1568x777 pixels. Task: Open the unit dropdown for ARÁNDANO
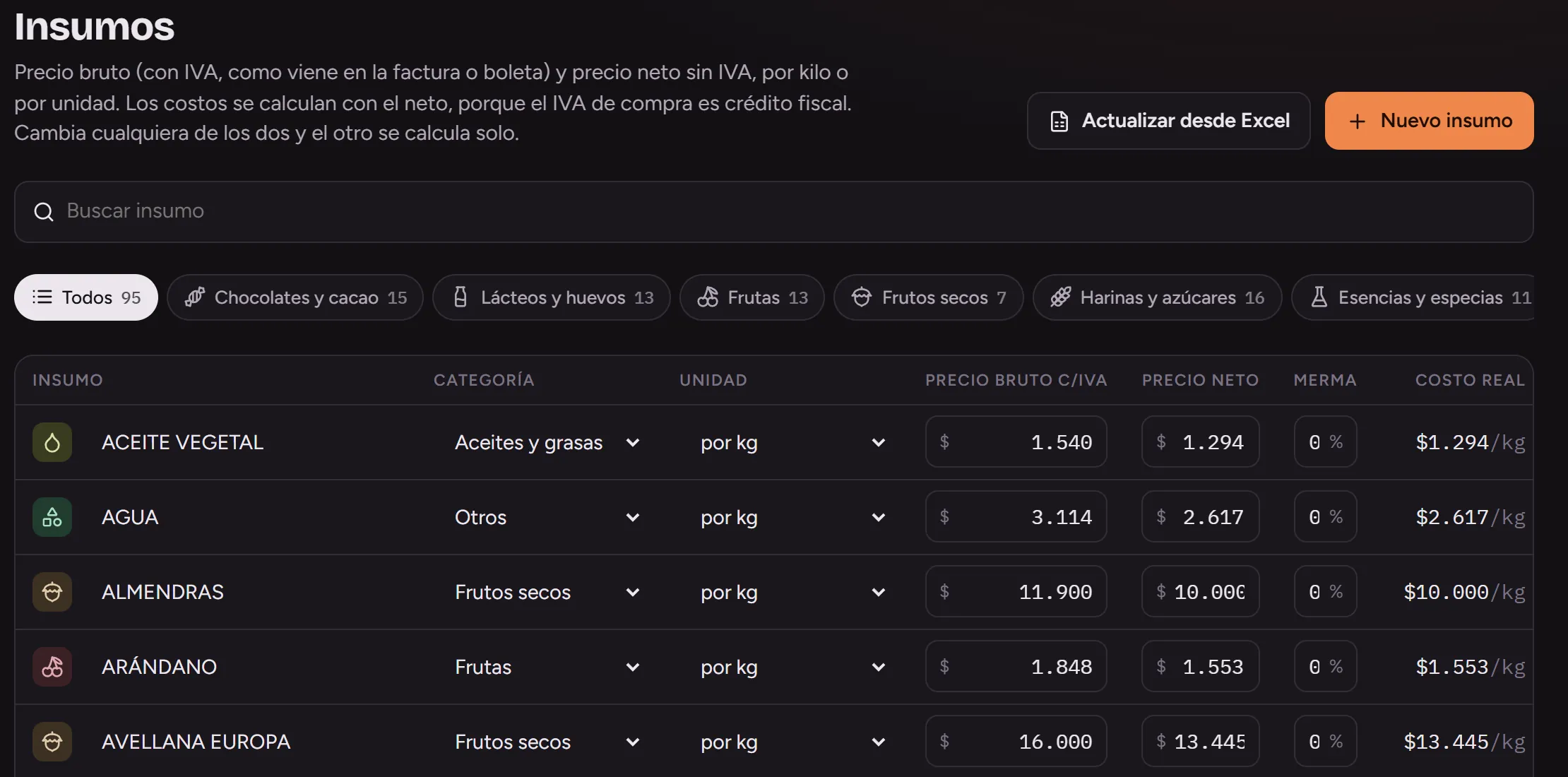pyautogui.click(x=793, y=667)
